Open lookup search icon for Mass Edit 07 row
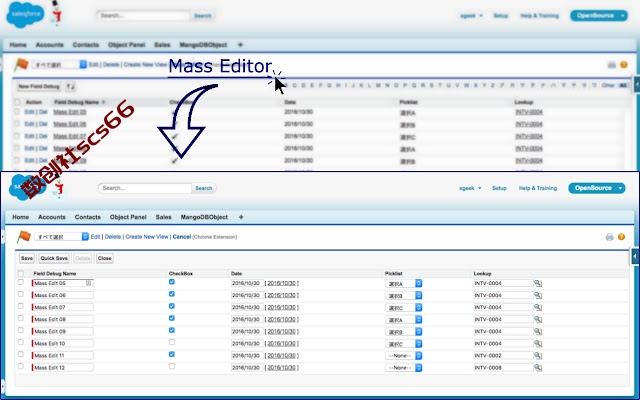This screenshot has height=400, width=640. 538,307
